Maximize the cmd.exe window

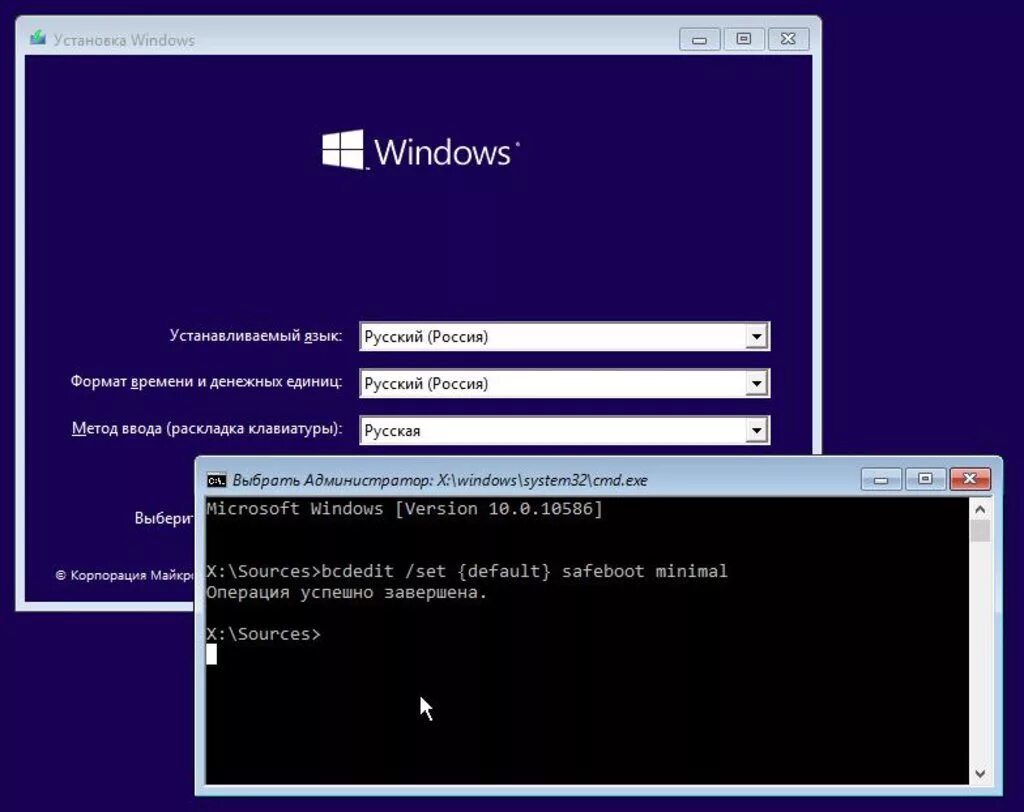tap(925, 479)
